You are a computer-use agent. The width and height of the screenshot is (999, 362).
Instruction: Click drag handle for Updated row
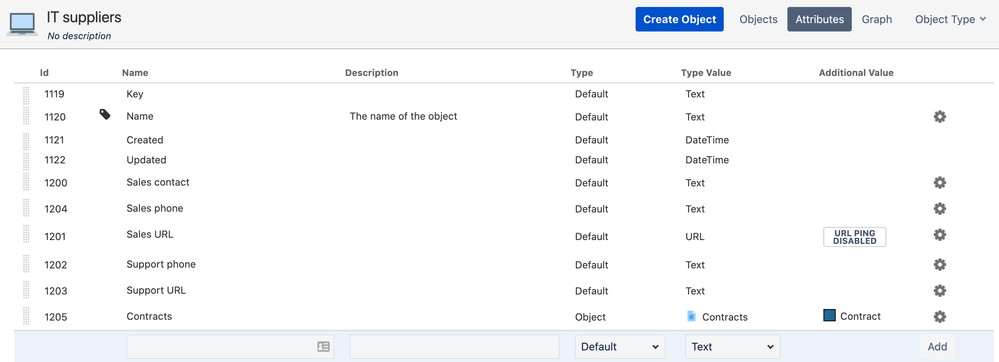point(26,160)
